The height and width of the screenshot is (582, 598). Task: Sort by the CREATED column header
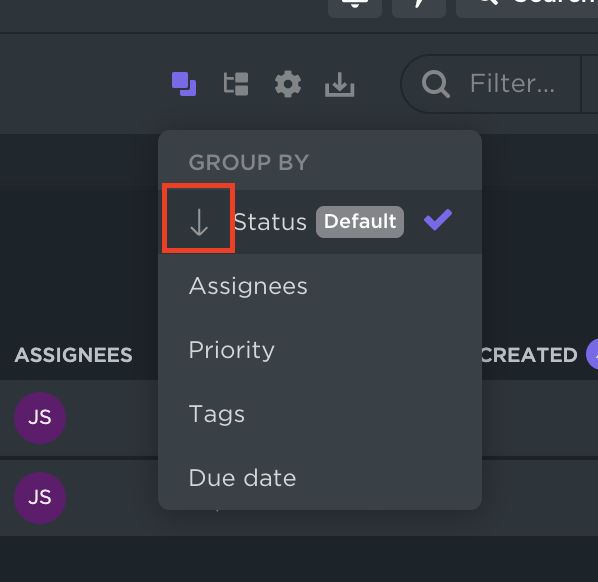529,355
